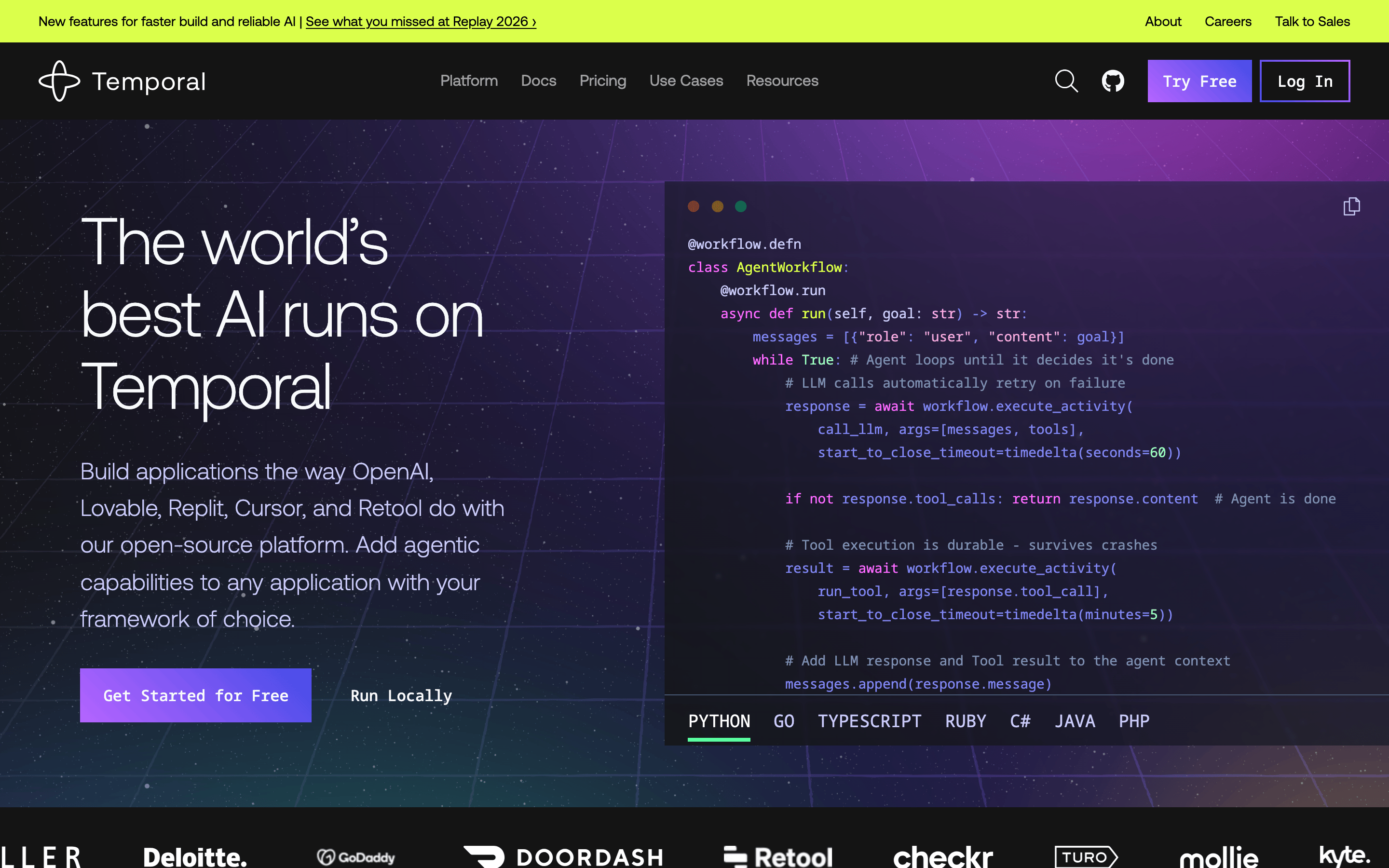Click the Retool logo
Image resolution: width=1389 pixels, height=868 pixels.
[x=778, y=856]
